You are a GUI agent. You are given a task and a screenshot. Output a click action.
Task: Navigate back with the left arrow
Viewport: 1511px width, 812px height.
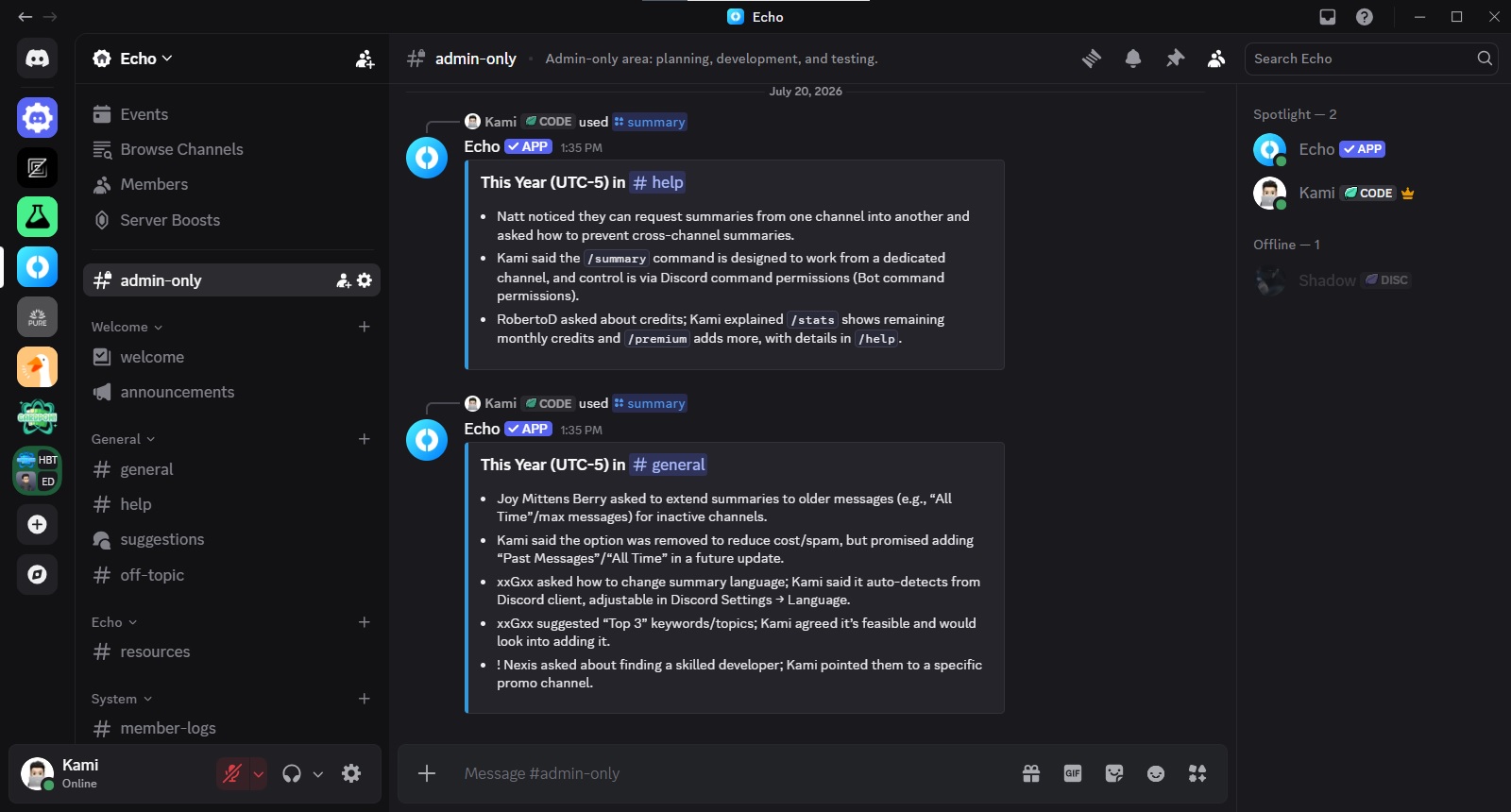point(25,17)
